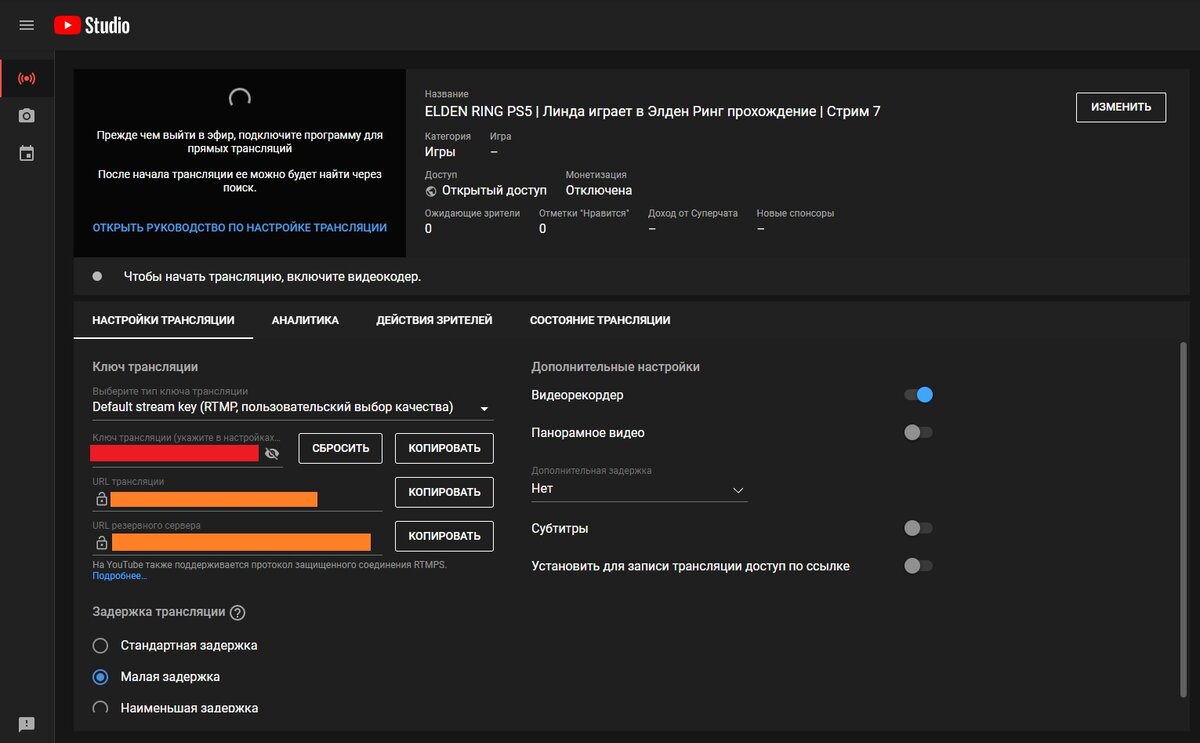Open the hamburger navigation menu
1200x743 pixels.
click(x=27, y=25)
